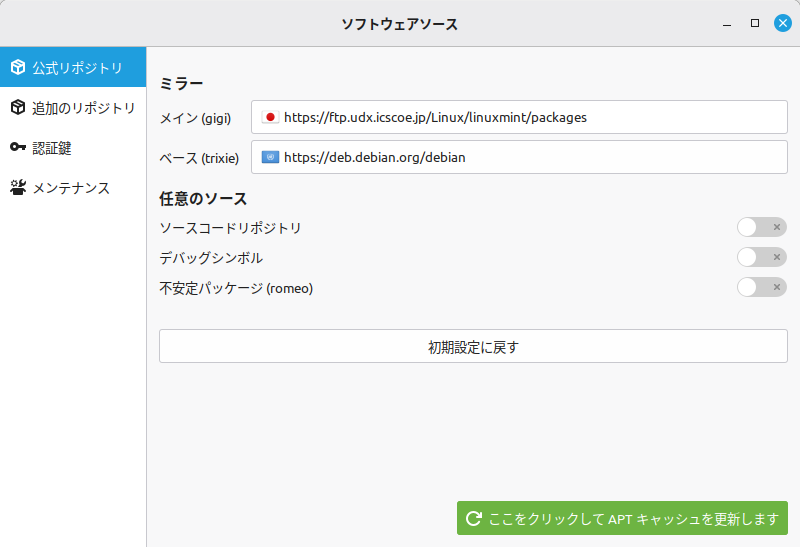The width and height of the screenshot is (800, 547).
Task: Maximize the ソフトウェアソース window
Action: 755,23
